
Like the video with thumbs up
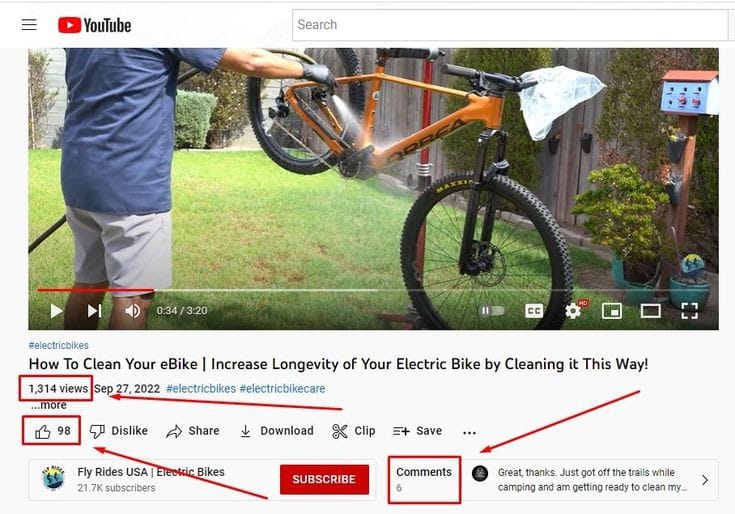point(52,431)
